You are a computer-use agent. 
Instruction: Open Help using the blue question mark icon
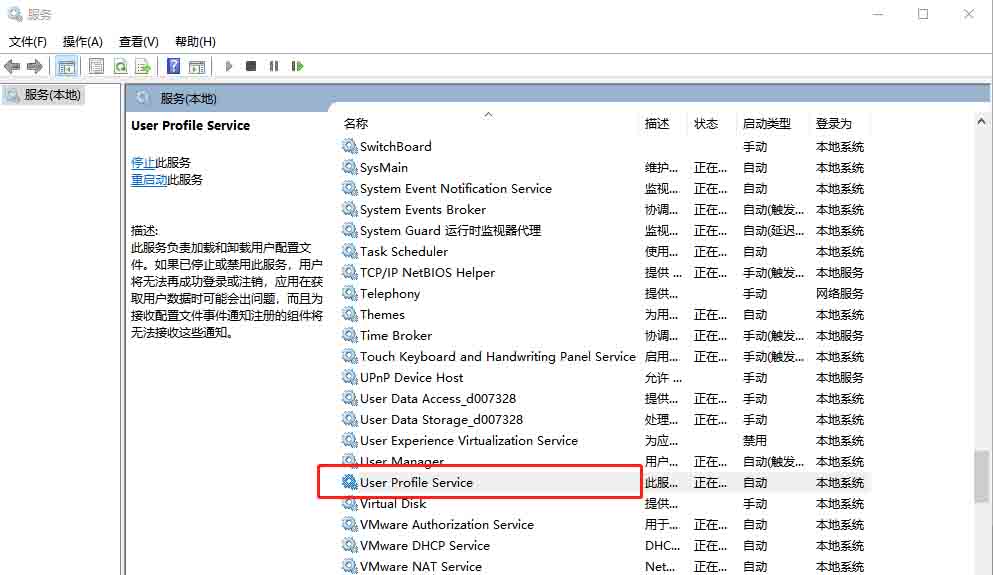173,66
